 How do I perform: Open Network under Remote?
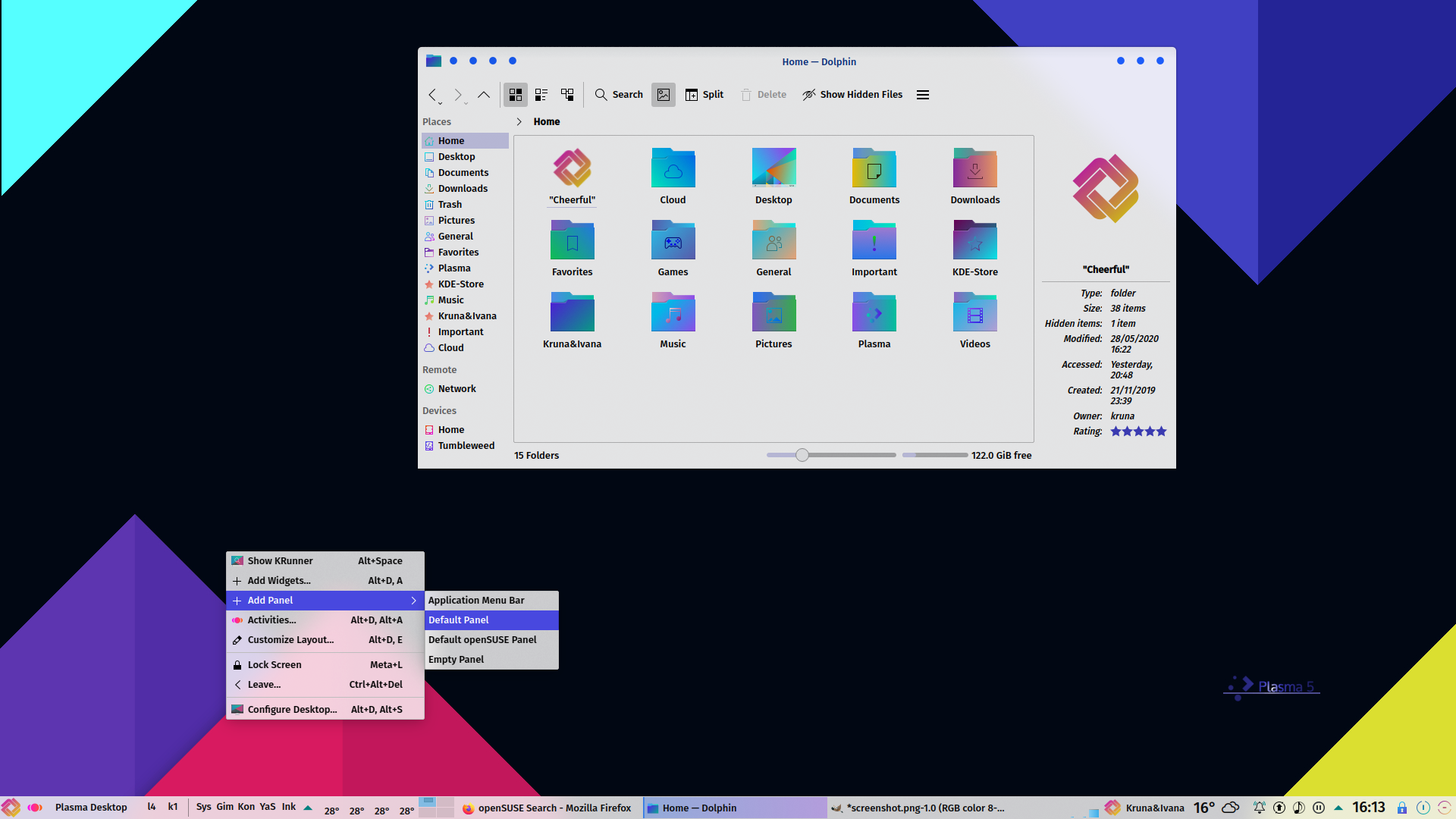tap(465, 389)
